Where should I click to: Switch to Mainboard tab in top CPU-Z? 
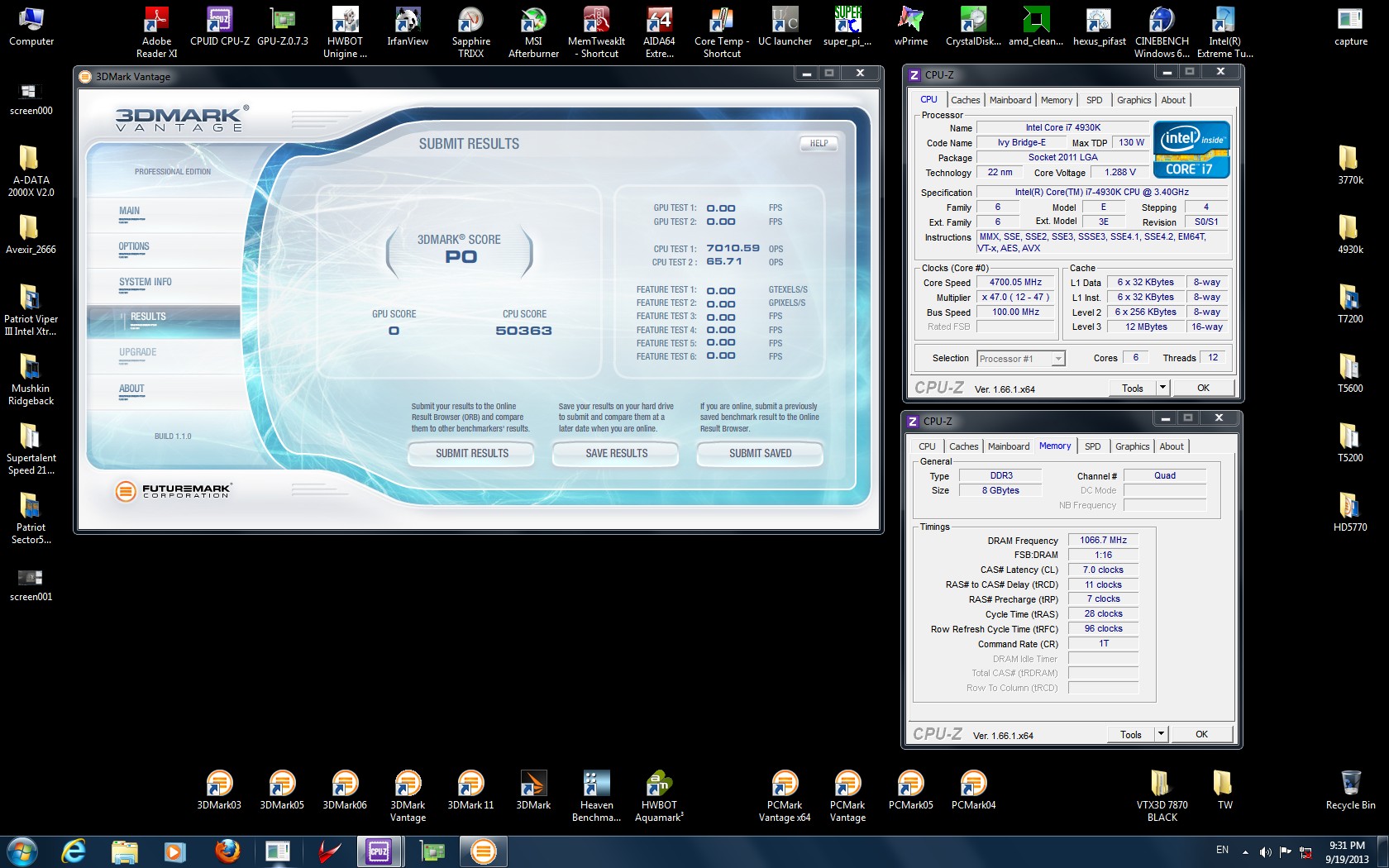(x=1010, y=100)
